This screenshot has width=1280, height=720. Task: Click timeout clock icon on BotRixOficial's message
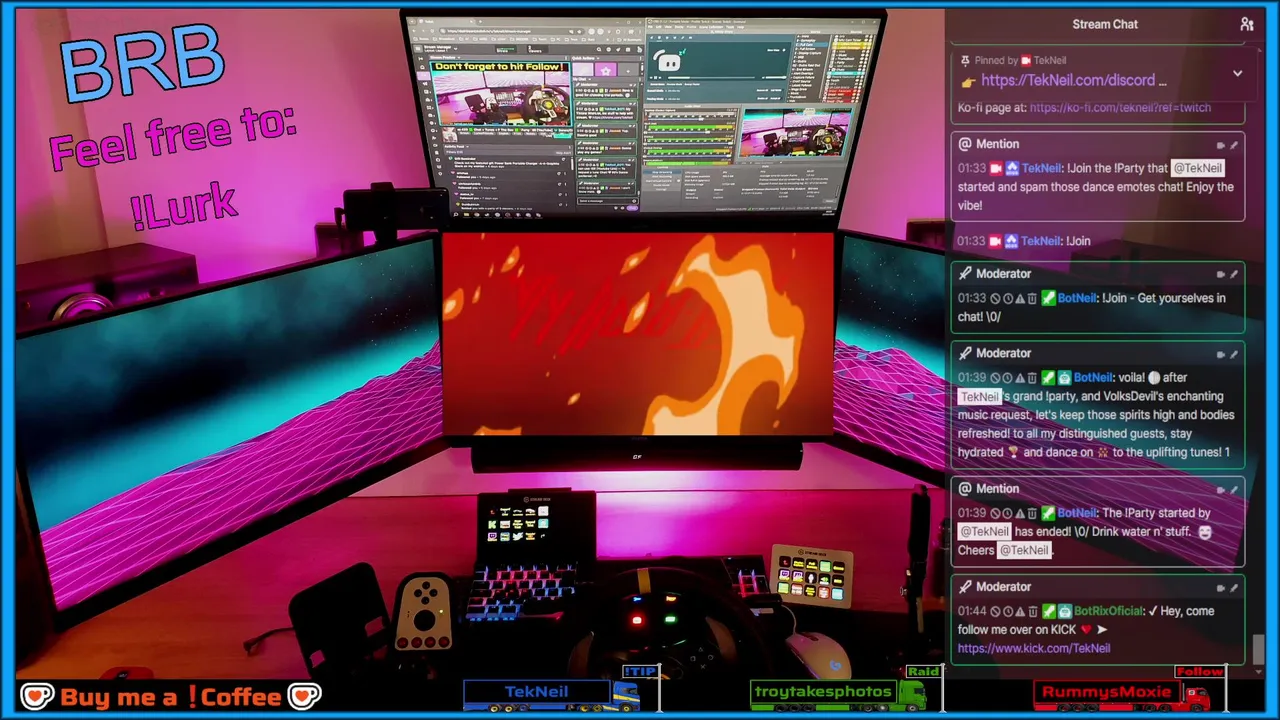pyautogui.click(x=1008, y=611)
